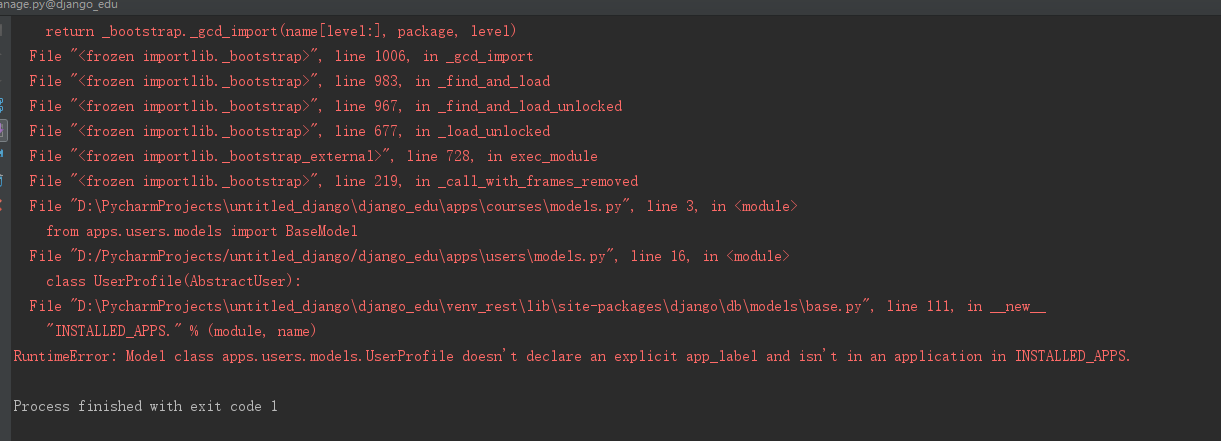Click the line 677 _load_unlocked frame
The width and height of the screenshot is (1221, 441).
click(x=289, y=131)
